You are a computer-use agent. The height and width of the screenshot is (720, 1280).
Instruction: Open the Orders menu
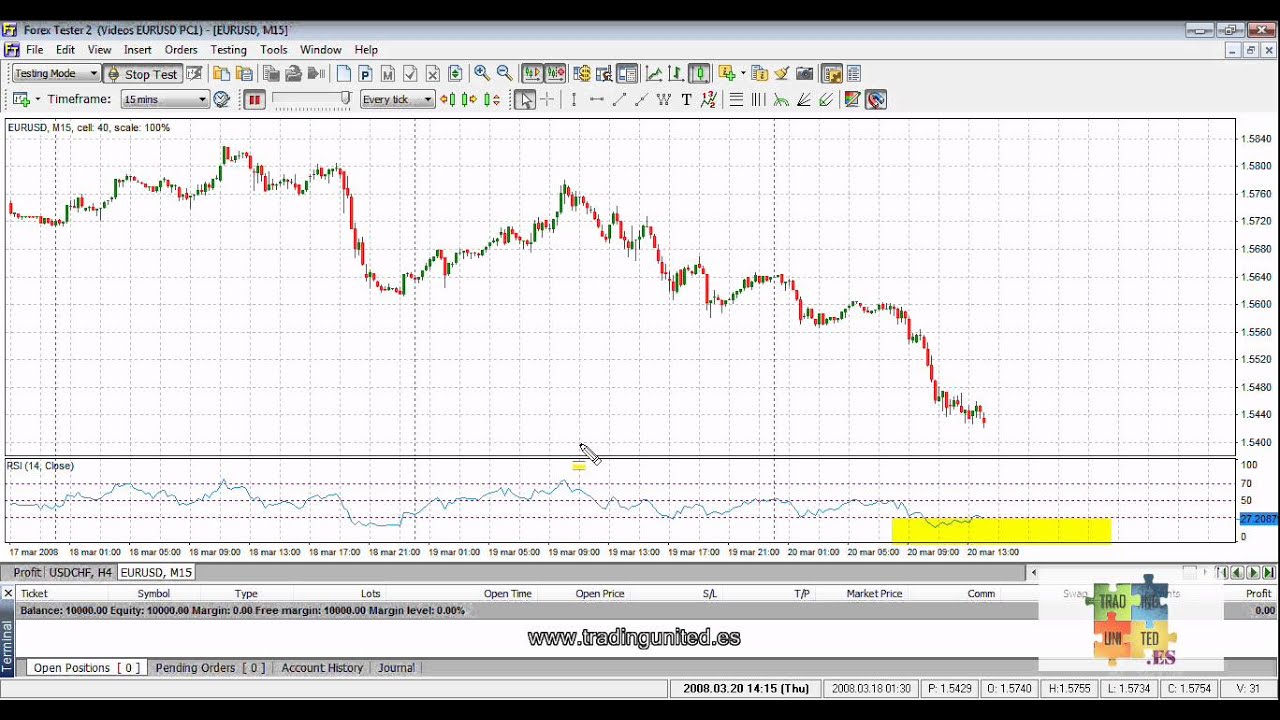point(181,49)
